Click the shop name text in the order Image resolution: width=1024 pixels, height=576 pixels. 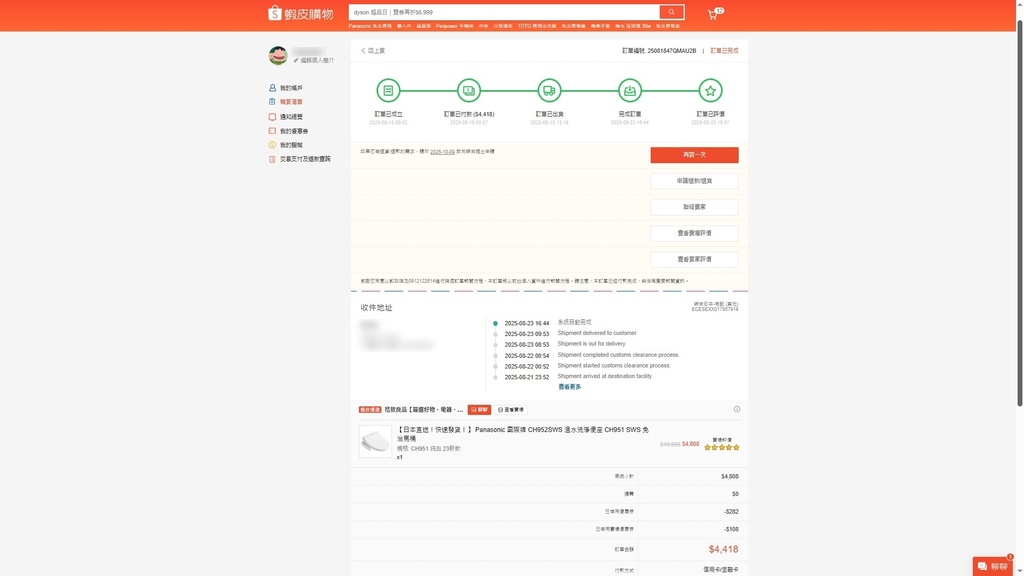coord(423,409)
